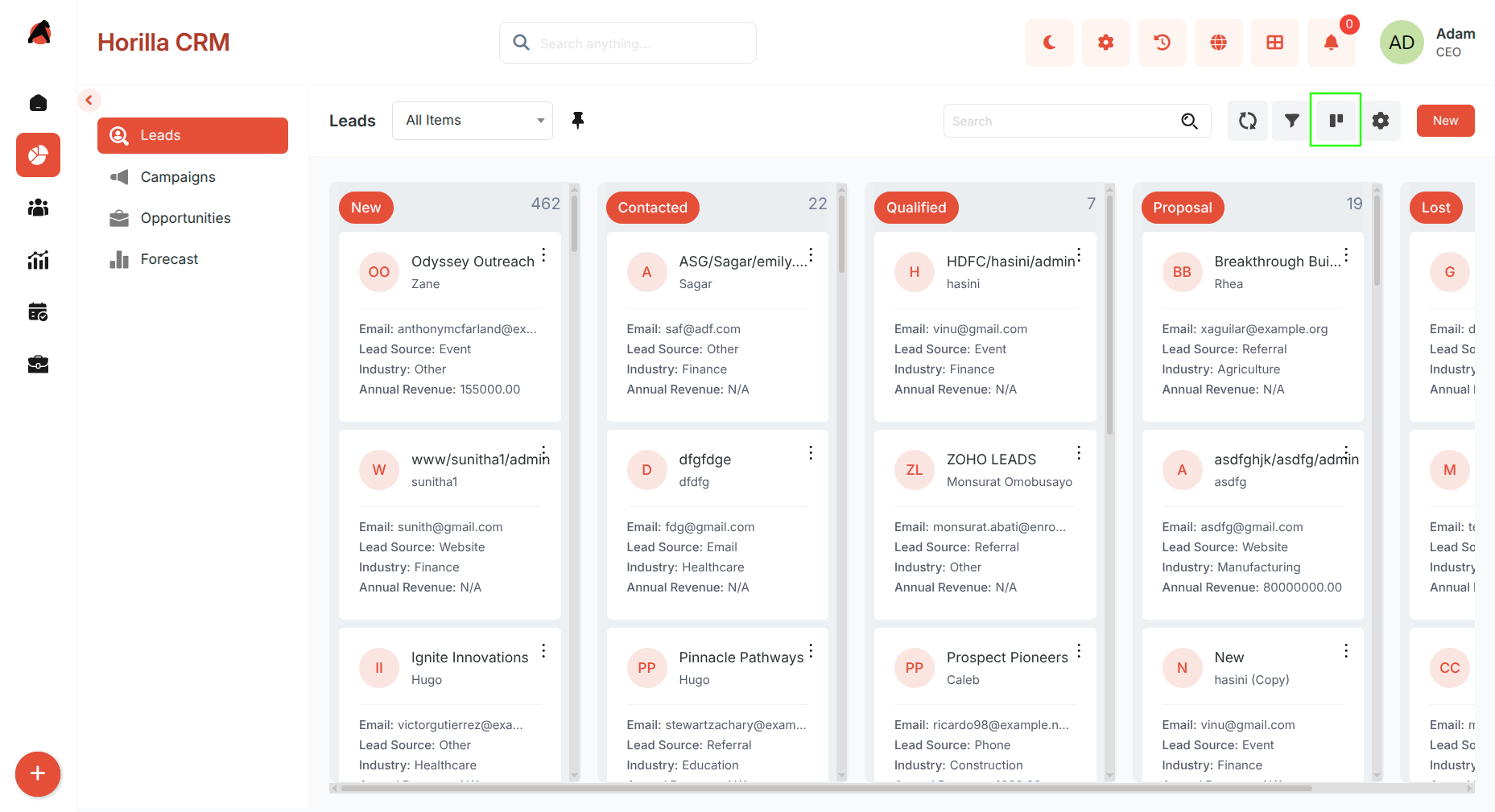
Task: Open ASG/Sagar/emily card options menu
Action: coord(811,255)
